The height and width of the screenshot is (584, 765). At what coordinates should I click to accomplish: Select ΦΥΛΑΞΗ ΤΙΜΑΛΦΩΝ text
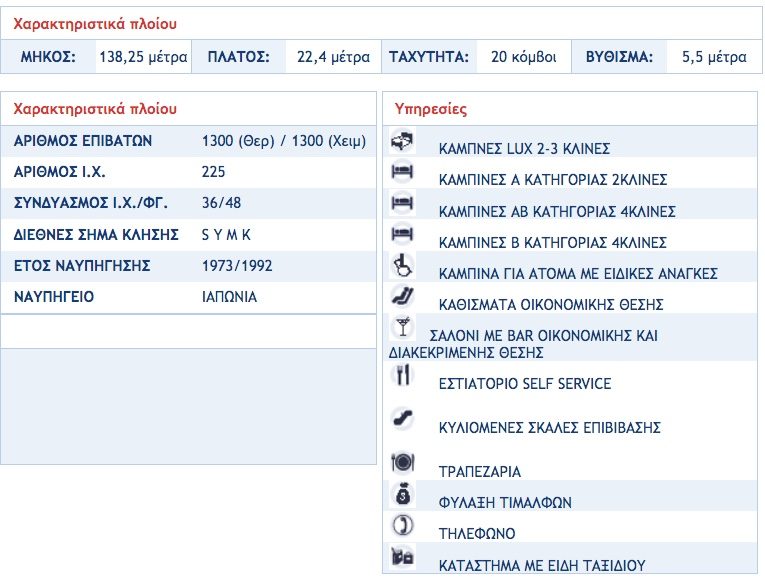504,503
